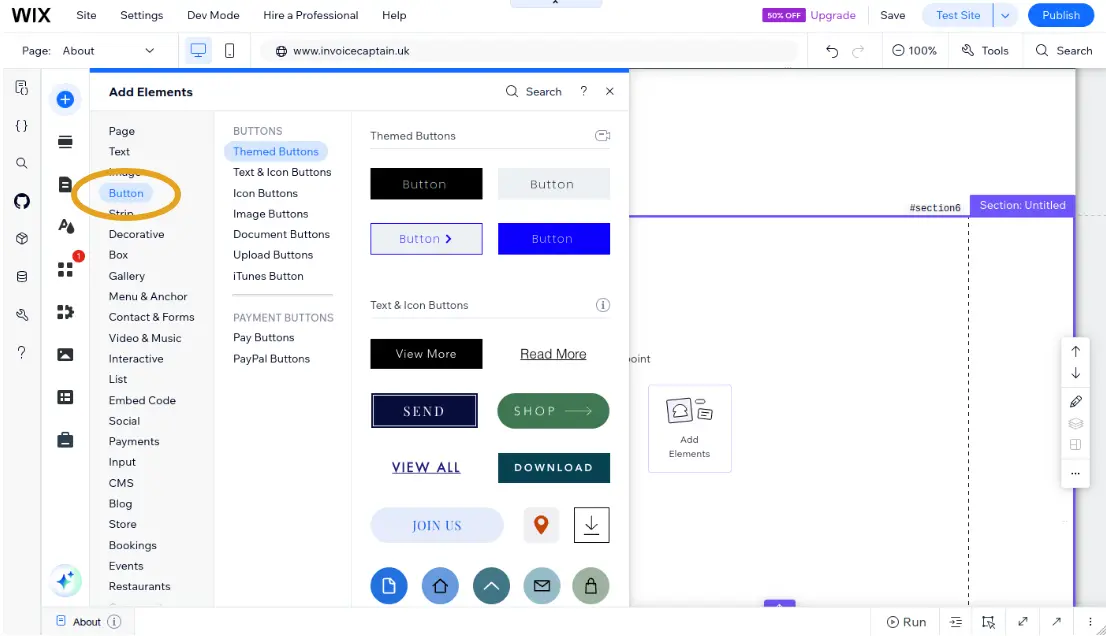Open Pages document icon in sidebar

[x=66, y=185]
